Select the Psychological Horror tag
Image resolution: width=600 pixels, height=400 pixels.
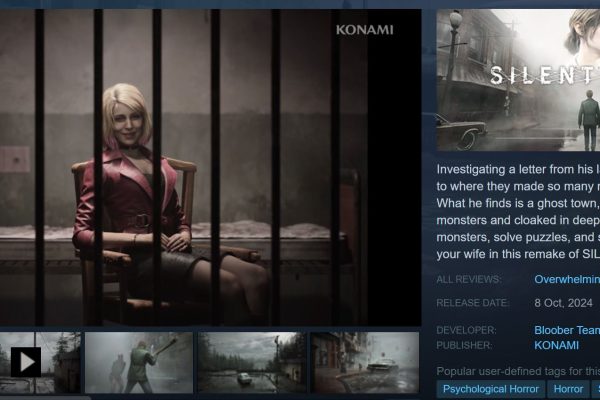(x=491, y=389)
